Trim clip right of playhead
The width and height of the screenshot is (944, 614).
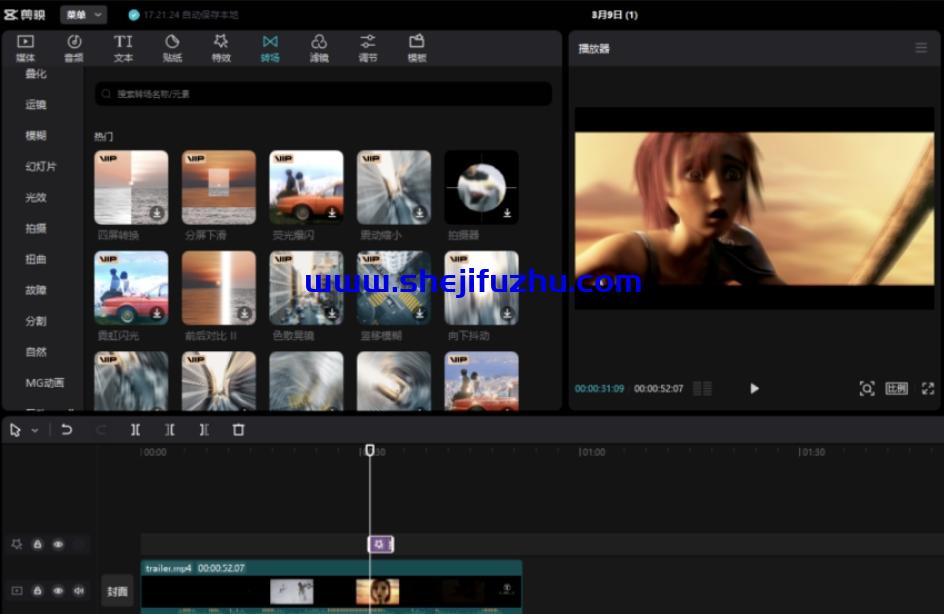point(204,430)
